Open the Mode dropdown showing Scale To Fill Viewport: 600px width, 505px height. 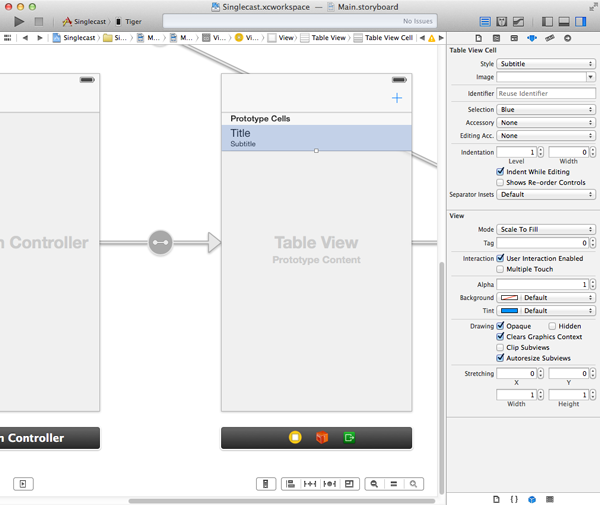click(x=546, y=230)
